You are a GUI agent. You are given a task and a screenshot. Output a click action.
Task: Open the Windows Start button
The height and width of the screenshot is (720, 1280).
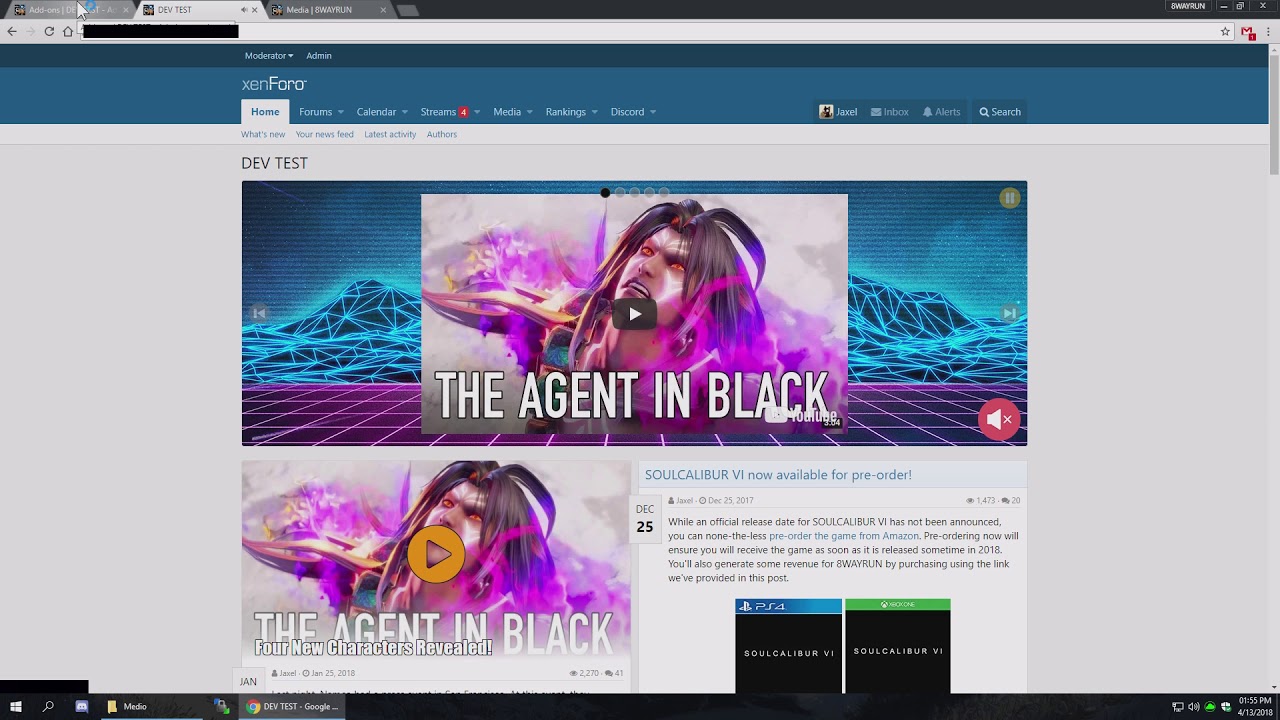tap(16, 706)
